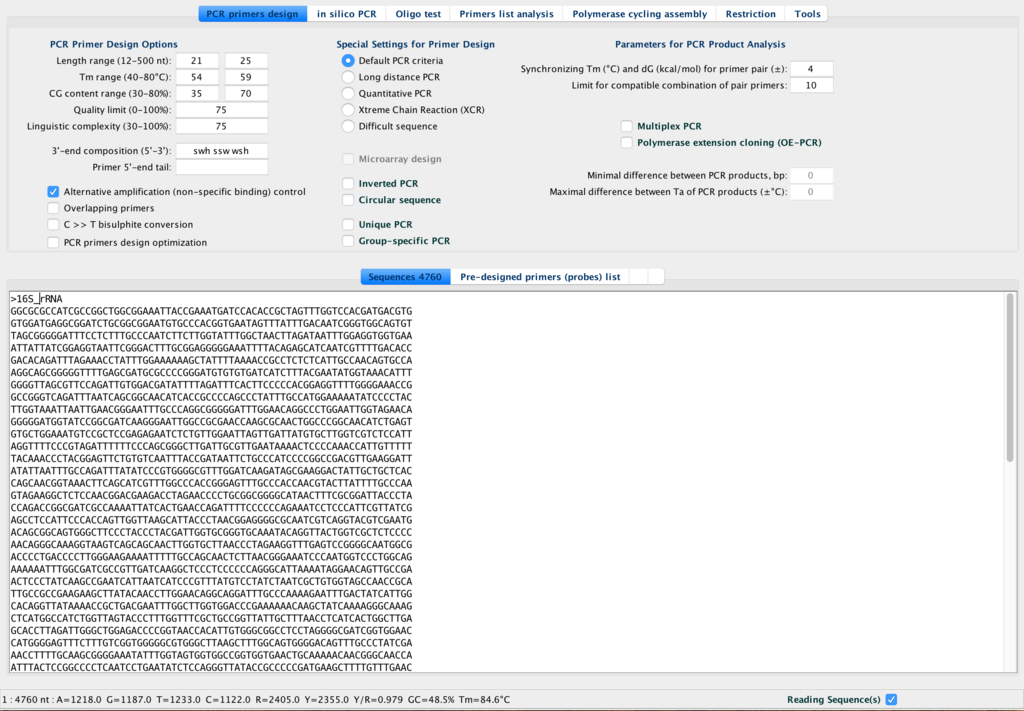Choose Xtreme Chain Reaction (XCR) option
Viewport: 1024px width, 711px height.
click(348, 110)
